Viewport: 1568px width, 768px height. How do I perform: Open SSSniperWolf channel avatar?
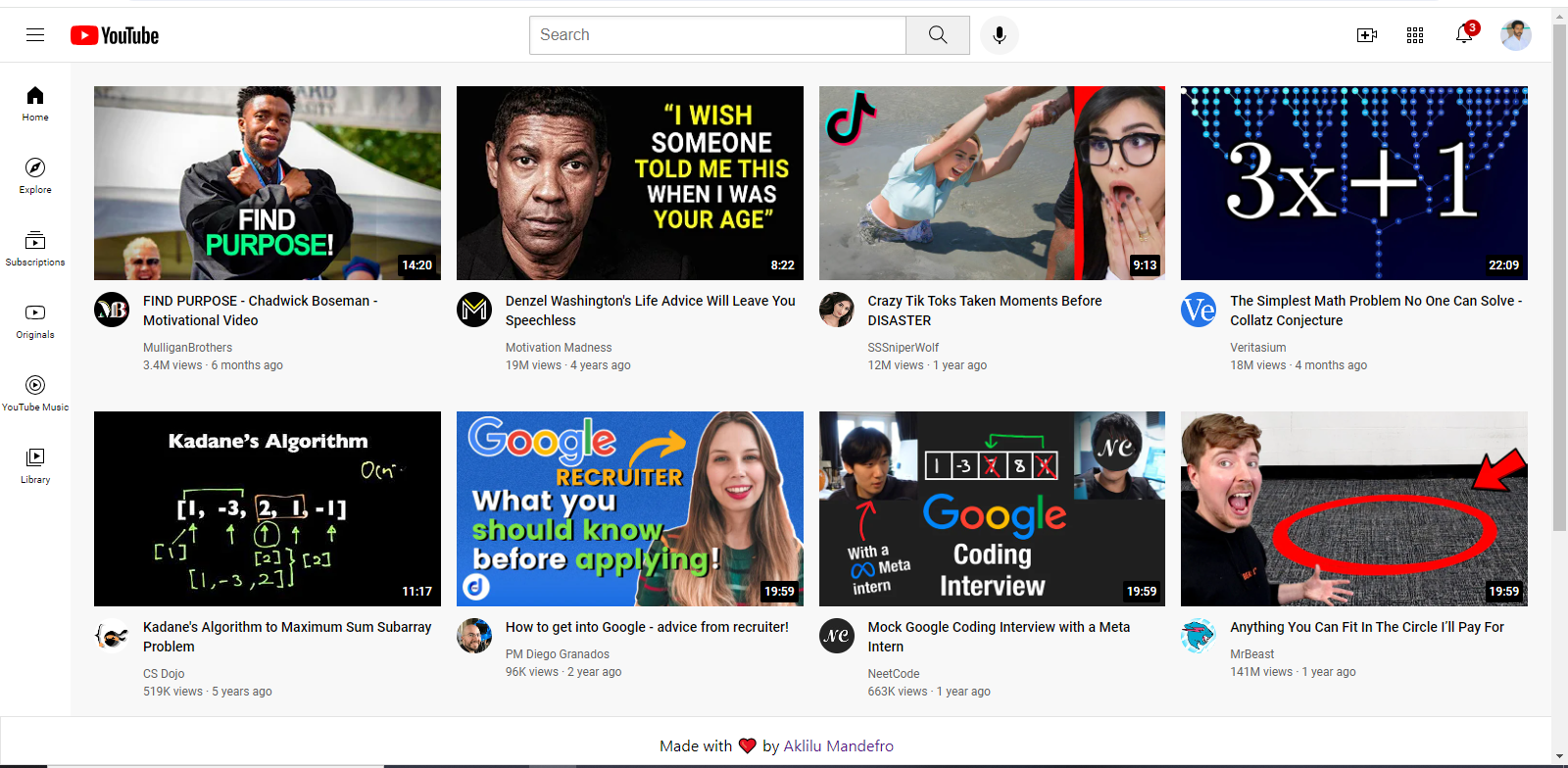pos(837,310)
